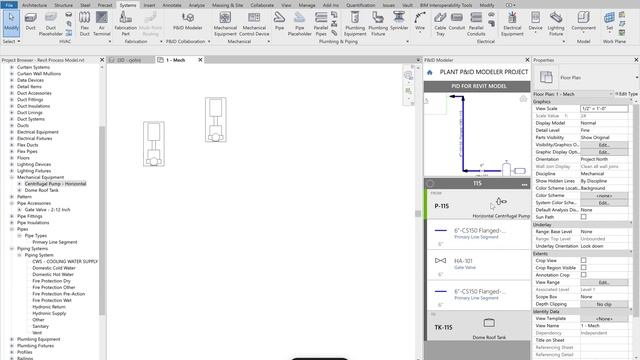
Task: Select Mechanical Control Device tool
Action: tap(254, 24)
